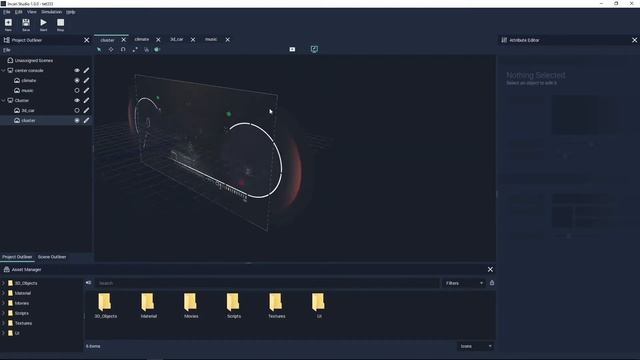Open the Textures folder thumbnail
The width and height of the screenshot is (640, 360).
point(276,302)
